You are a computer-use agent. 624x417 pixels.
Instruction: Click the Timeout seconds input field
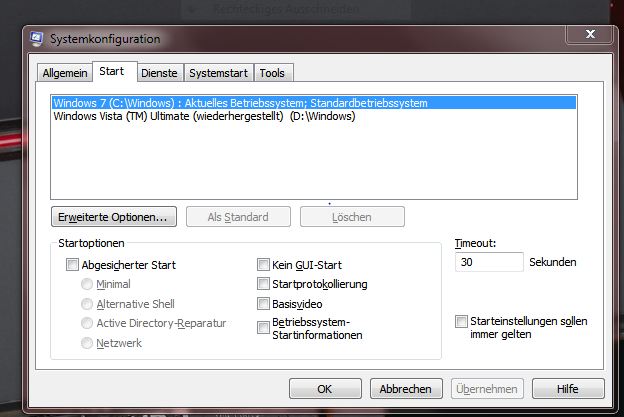489,262
